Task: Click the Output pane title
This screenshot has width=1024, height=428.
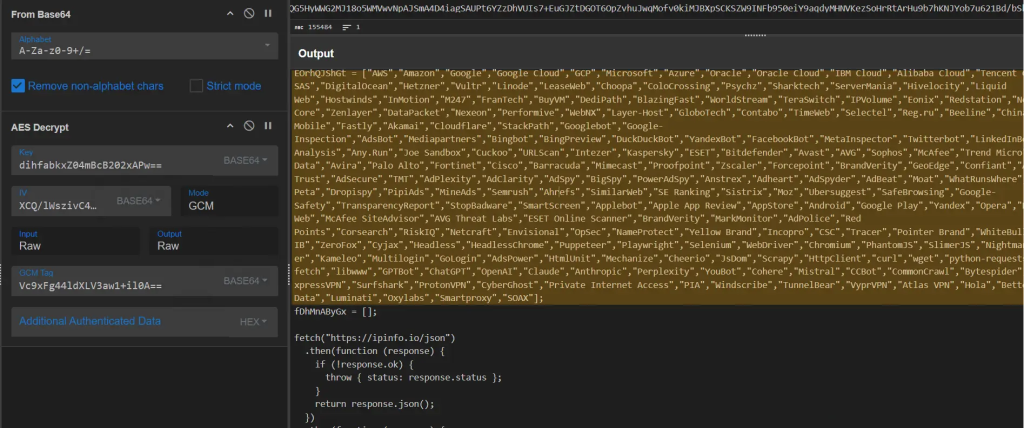Action: pos(316,54)
